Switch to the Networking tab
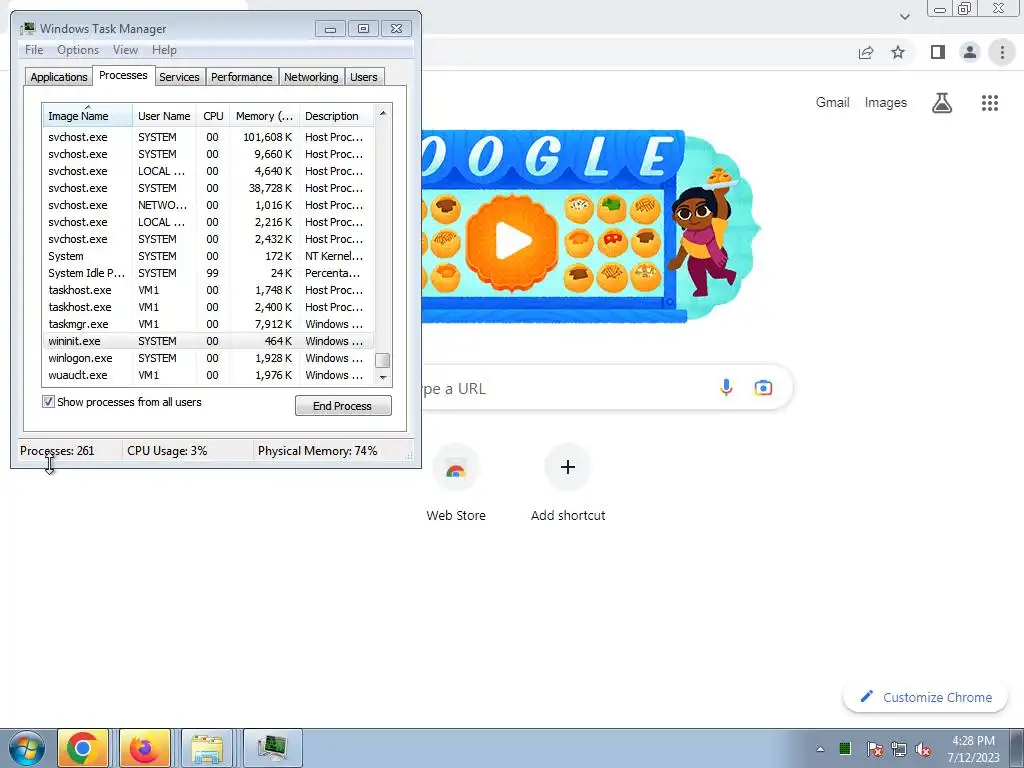1024x768 pixels. pyautogui.click(x=311, y=77)
